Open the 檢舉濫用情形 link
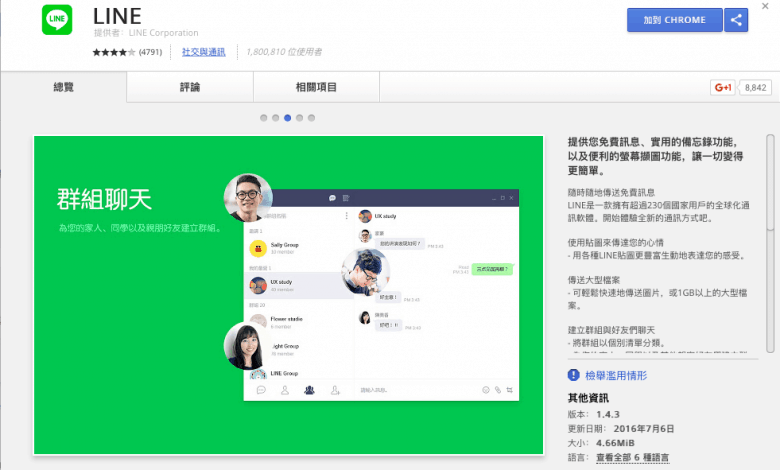 (x=616, y=376)
